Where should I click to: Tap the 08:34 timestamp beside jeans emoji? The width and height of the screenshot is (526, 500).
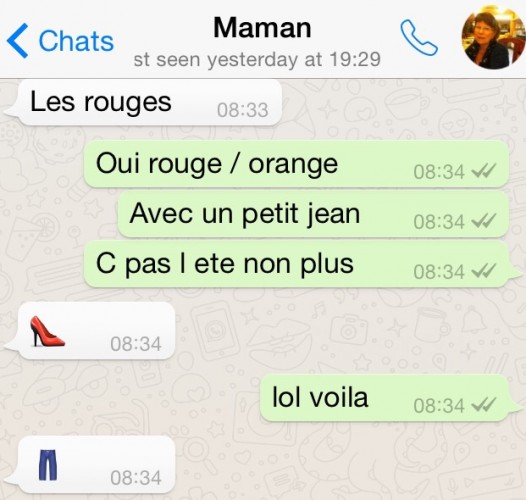click(x=136, y=478)
